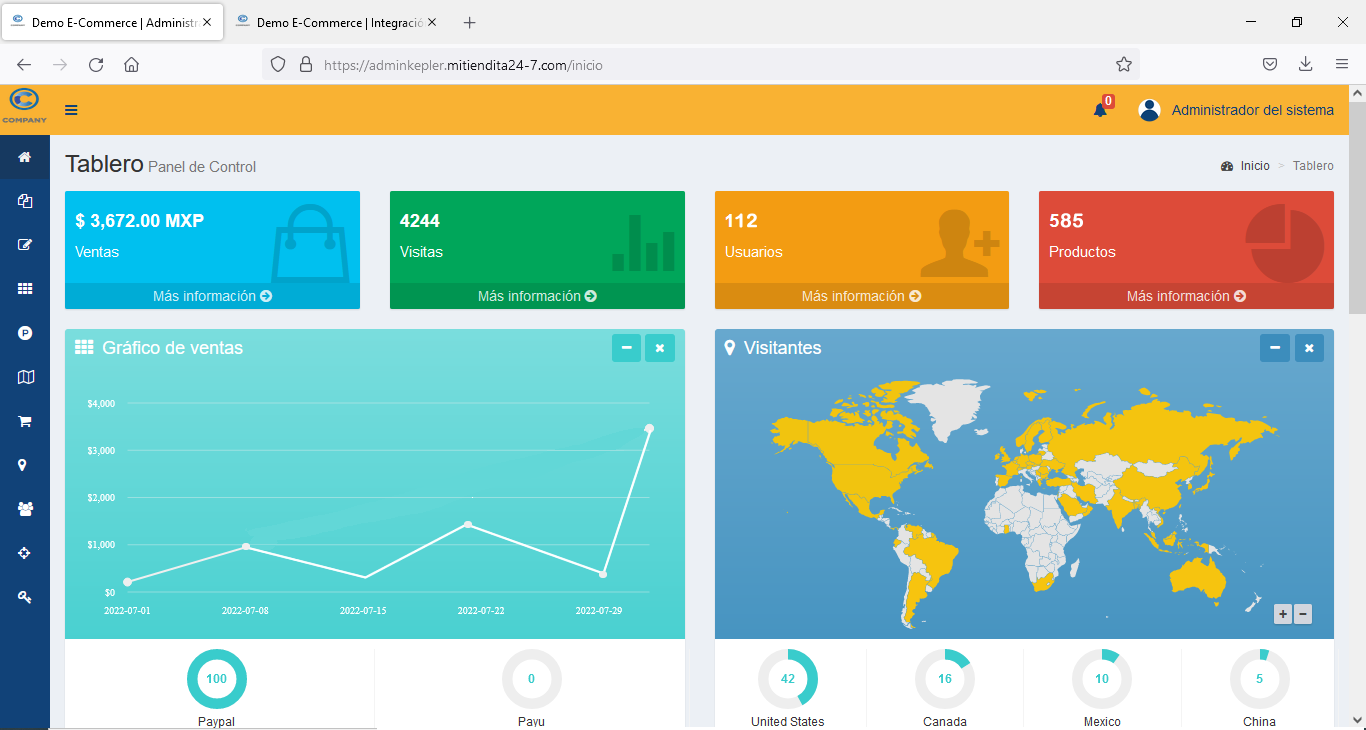Click the home icon in the sidebar

pos(25,157)
